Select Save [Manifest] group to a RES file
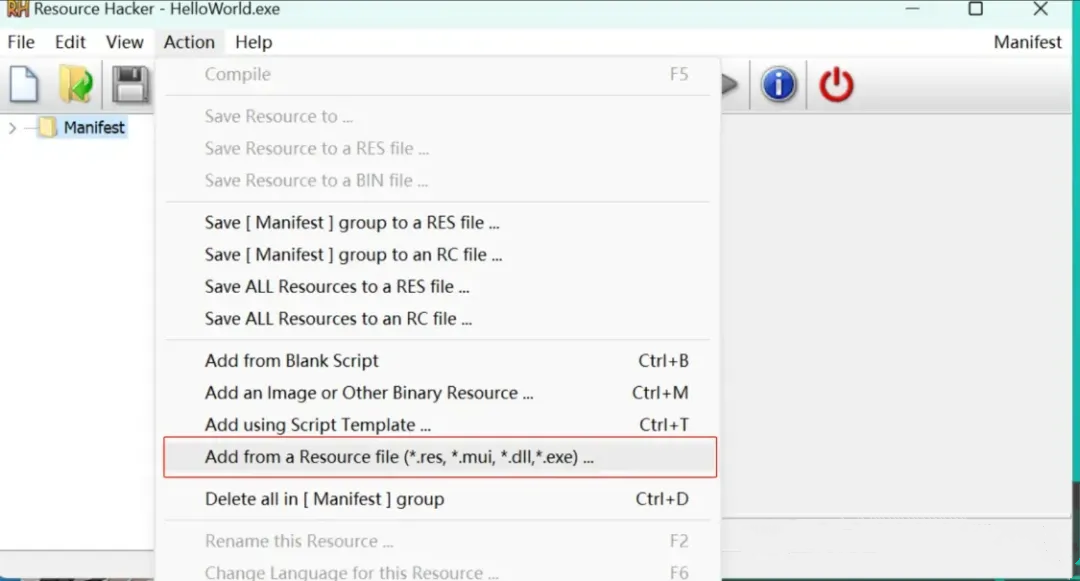This screenshot has height=581, width=1080. coord(439,222)
